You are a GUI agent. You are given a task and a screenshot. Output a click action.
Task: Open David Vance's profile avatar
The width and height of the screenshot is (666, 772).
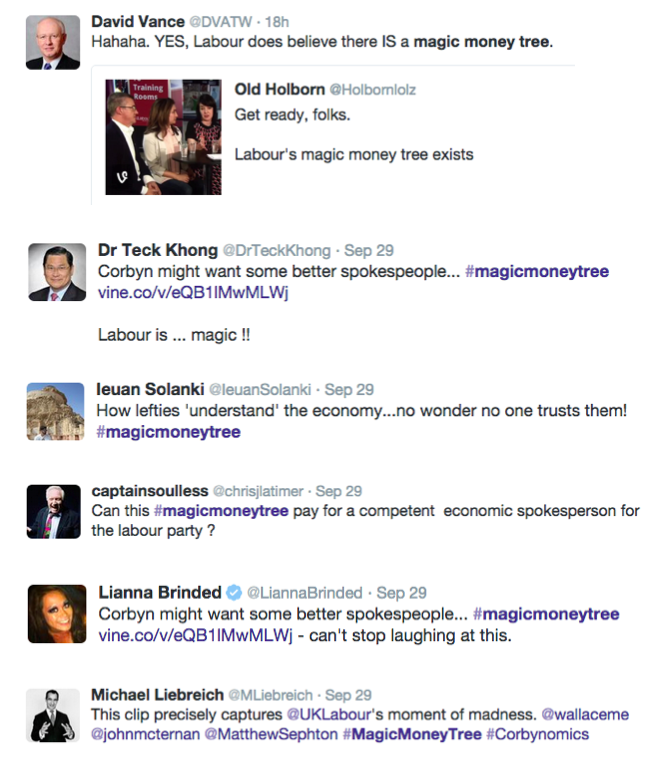(53, 42)
